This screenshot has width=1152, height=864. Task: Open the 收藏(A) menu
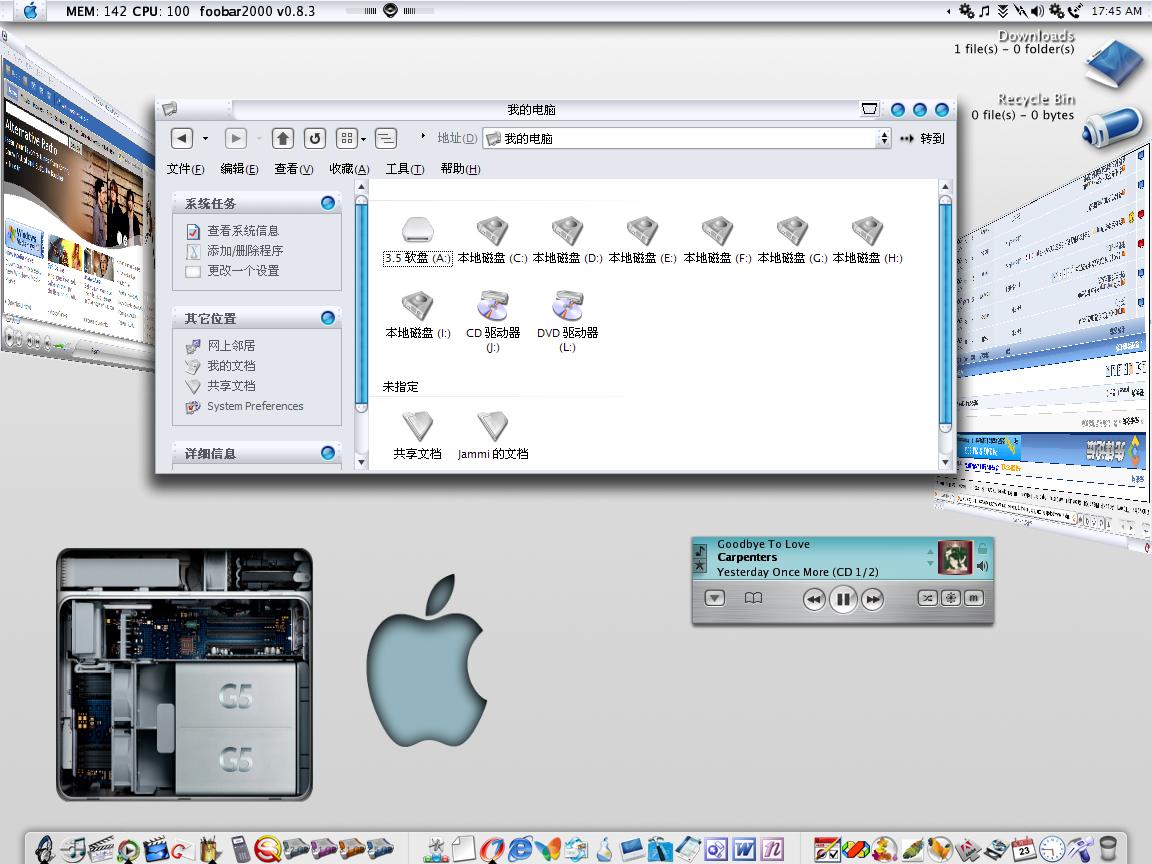(x=349, y=169)
